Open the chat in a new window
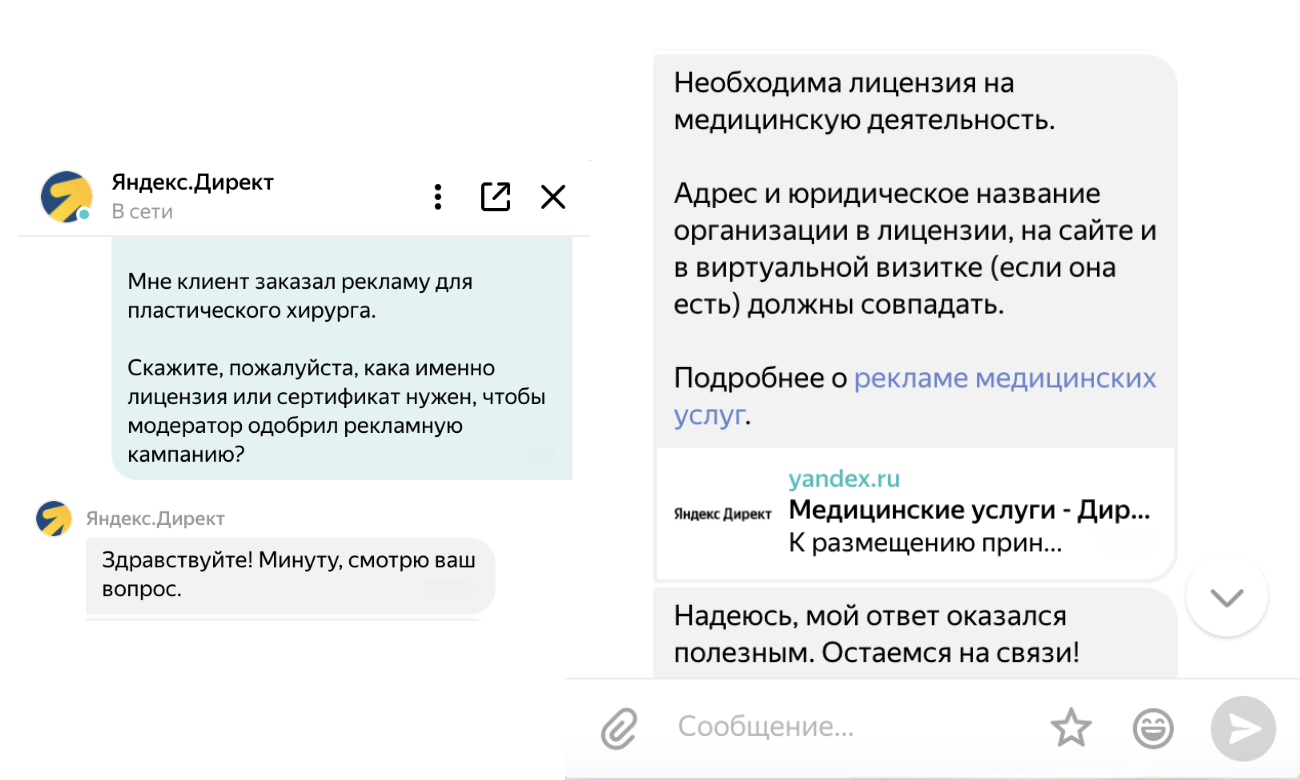This screenshot has width=1300, height=780. click(x=495, y=197)
